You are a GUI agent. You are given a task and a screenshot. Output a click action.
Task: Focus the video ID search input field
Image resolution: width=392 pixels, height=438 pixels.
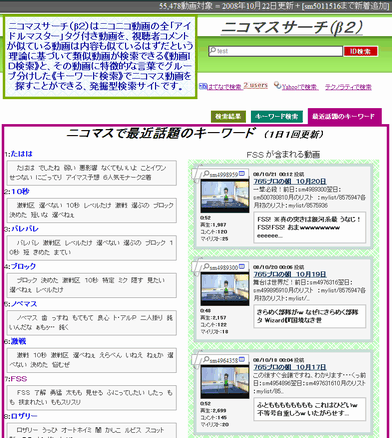tap(275, 51)
